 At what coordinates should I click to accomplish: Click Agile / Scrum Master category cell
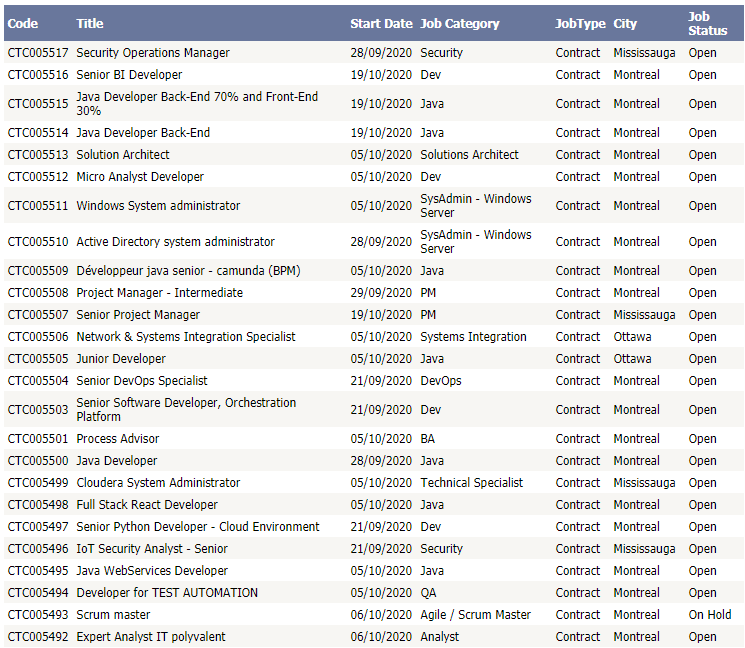476,615
